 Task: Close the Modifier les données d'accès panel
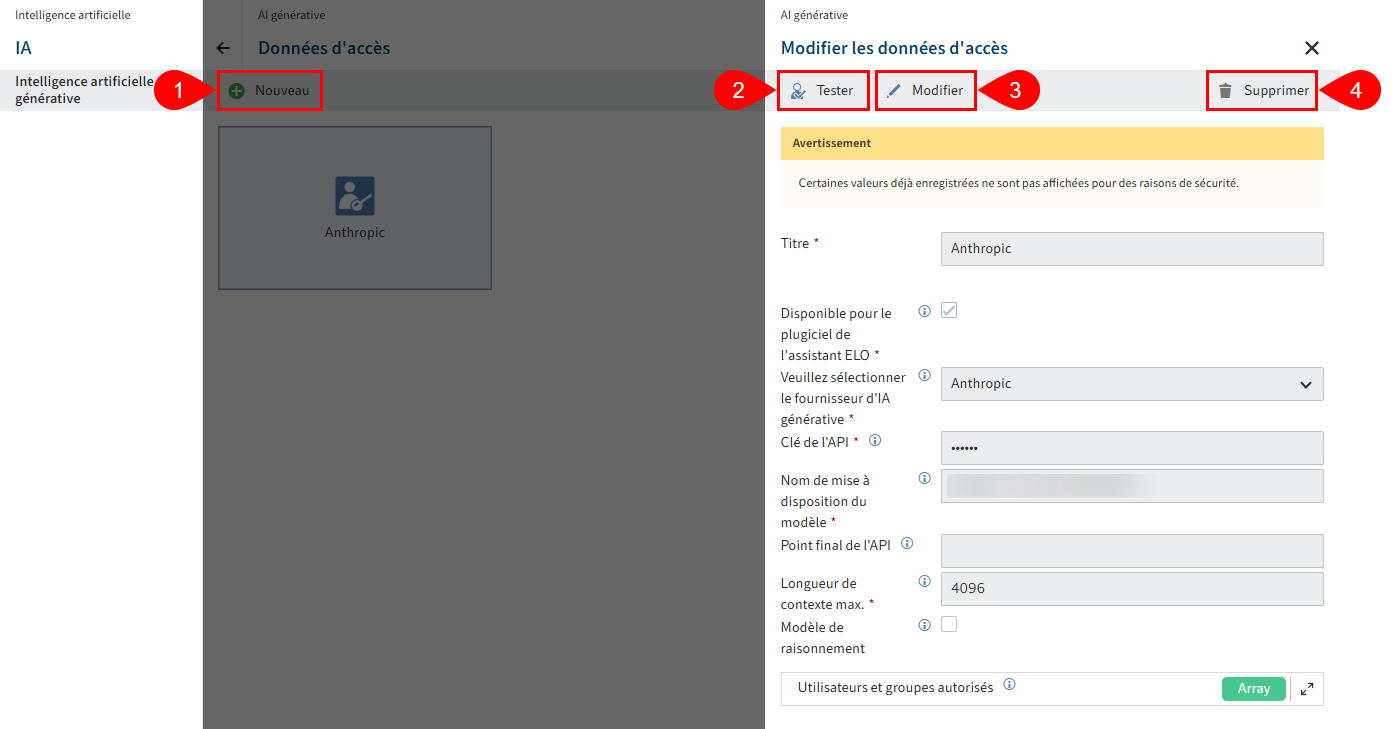click(1311, 47)
